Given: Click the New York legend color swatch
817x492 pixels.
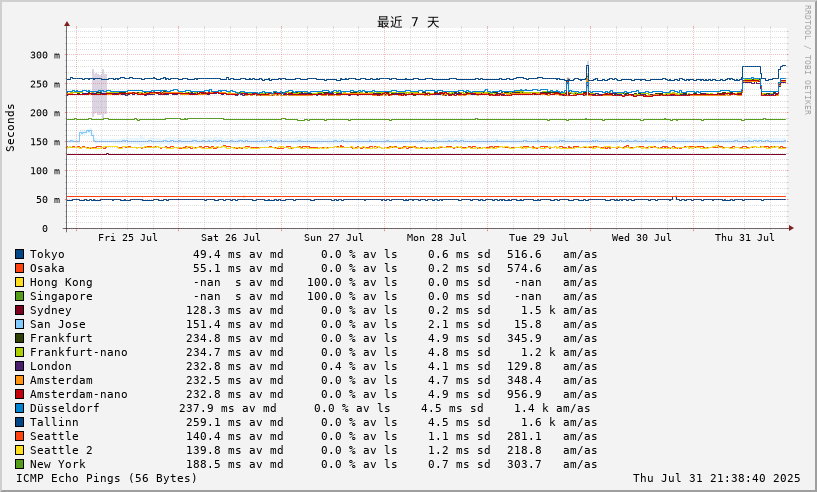Looking at the screenshot, I should pos(19,465).
